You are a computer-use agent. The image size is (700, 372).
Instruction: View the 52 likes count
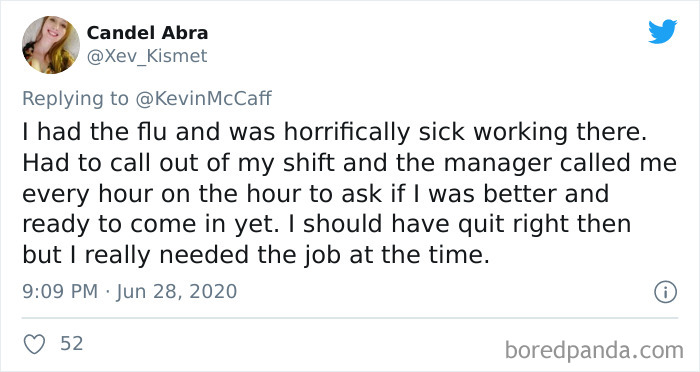[72, 343]
